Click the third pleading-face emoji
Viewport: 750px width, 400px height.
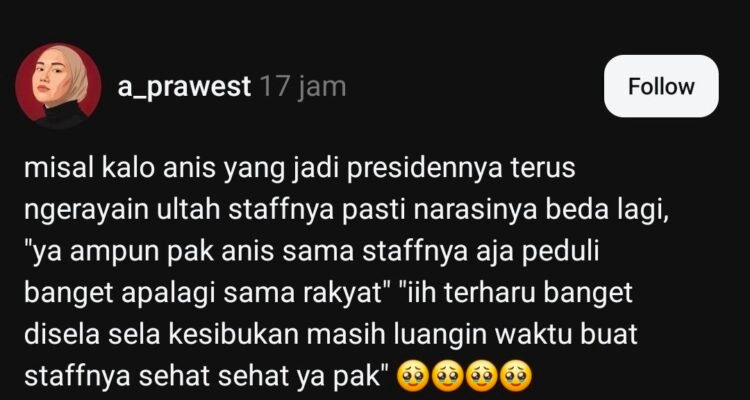pos(481,377)
